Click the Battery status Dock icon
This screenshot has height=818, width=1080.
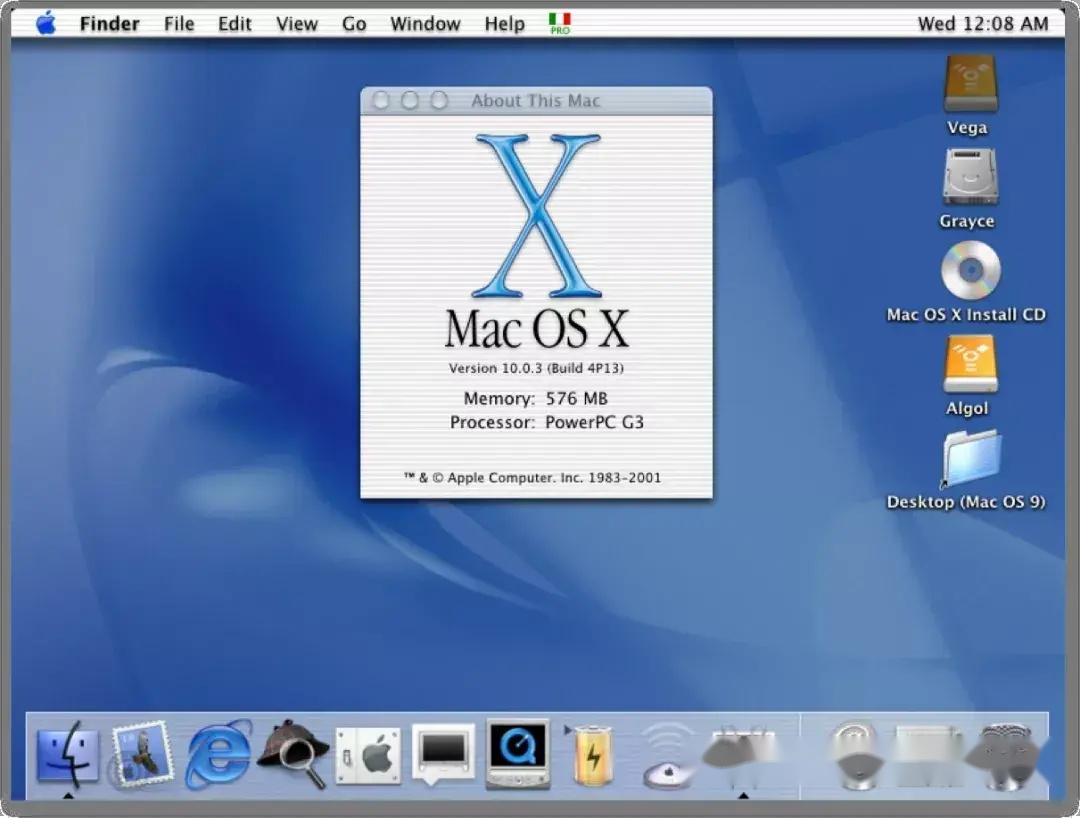(x=592, y=755)
